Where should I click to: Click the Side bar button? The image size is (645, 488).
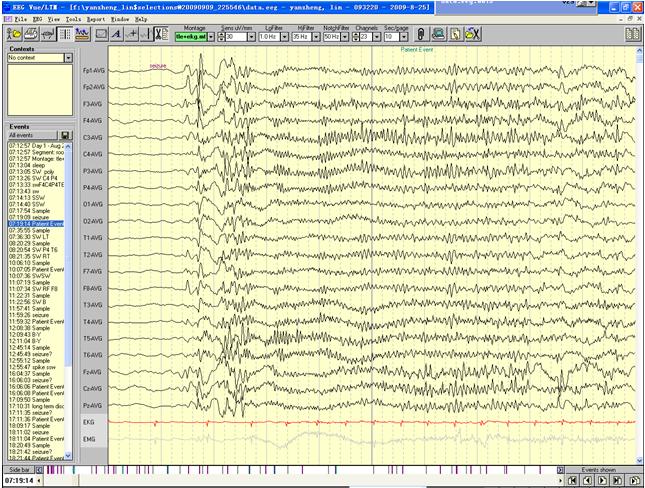click(x=19, y=470)
